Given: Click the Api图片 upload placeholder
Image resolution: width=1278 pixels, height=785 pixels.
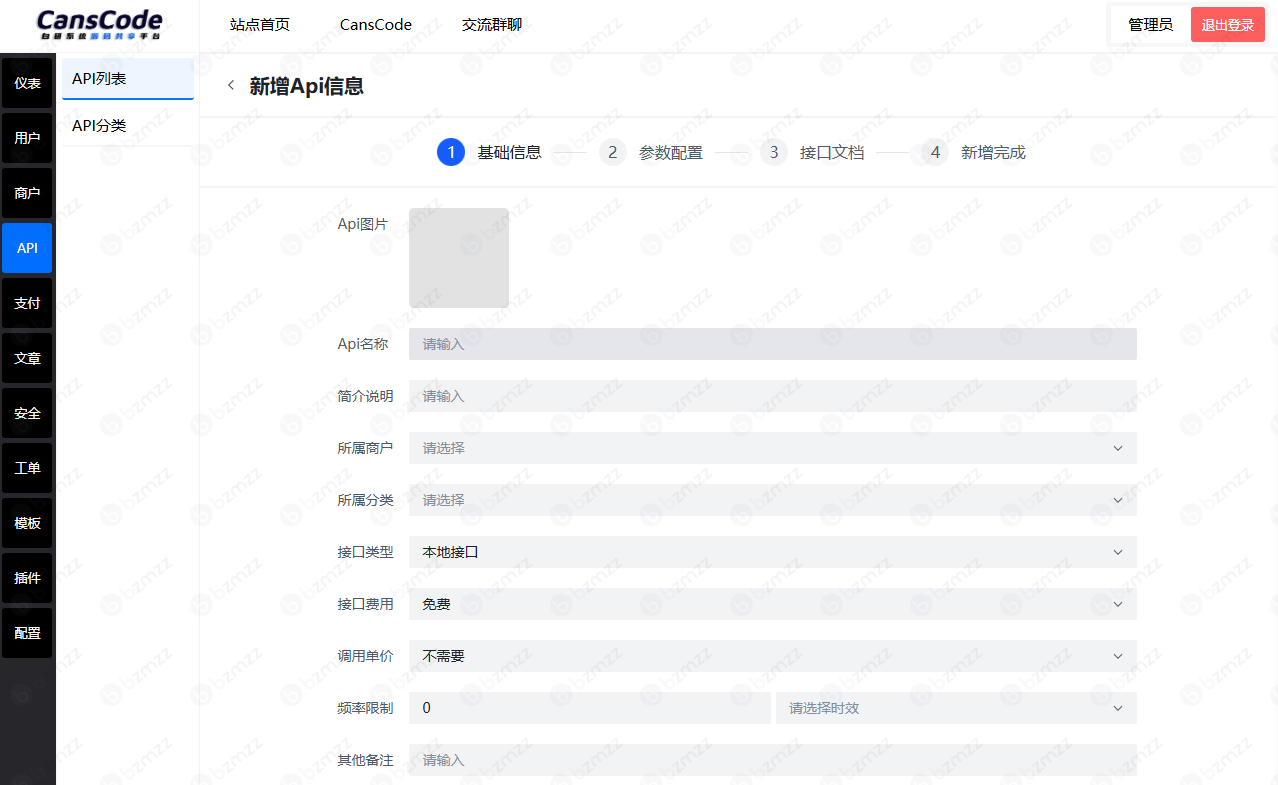Looking at the screenshot, I should [x=459, y=258].
